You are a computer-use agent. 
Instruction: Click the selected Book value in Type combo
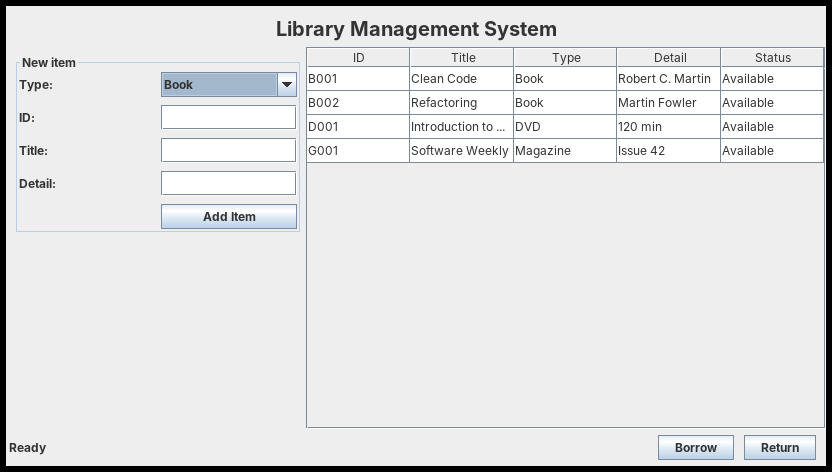pyautogui.click(x=219, y=84)
